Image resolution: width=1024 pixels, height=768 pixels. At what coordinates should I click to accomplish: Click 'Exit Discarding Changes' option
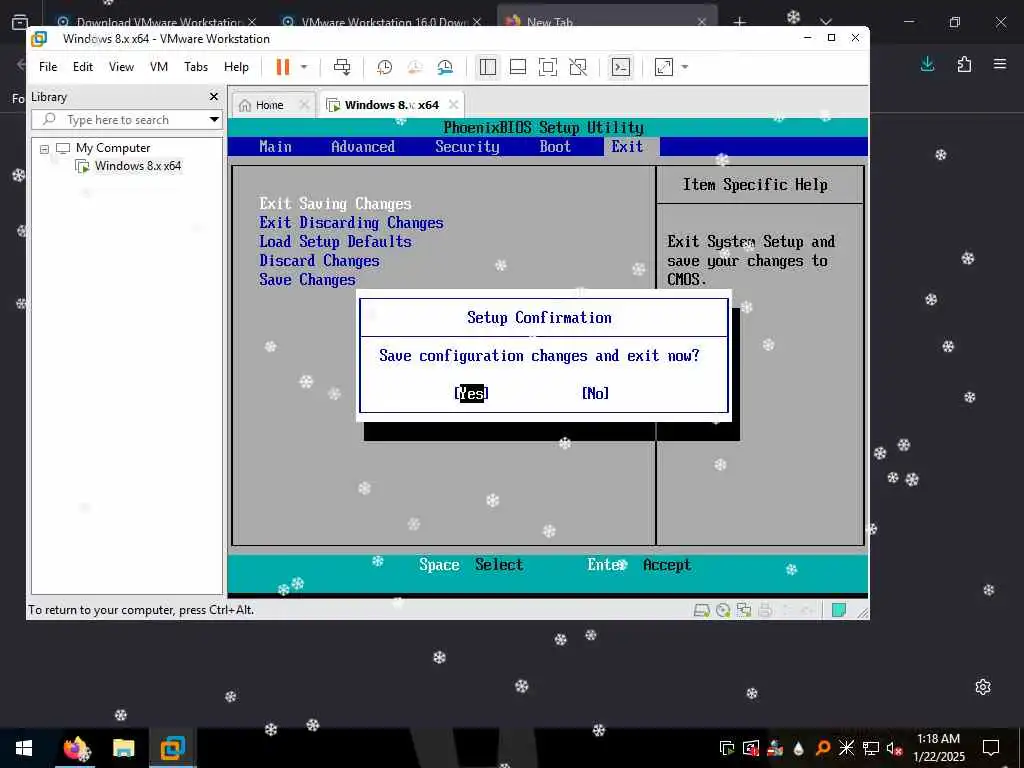(x=351, y=223)
